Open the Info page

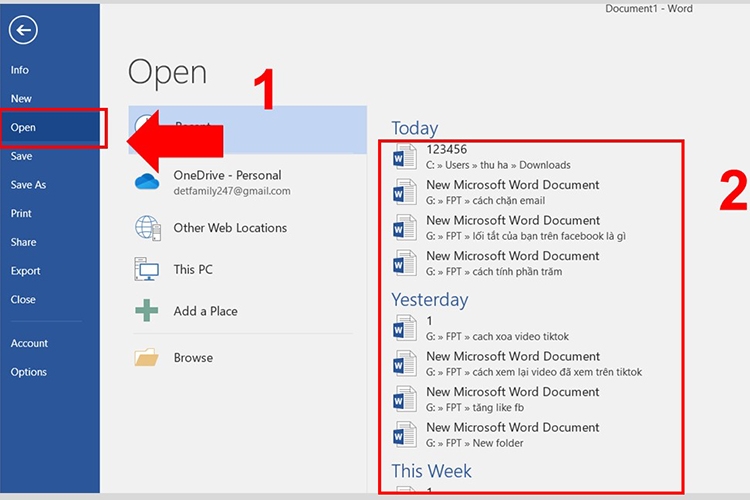tap(20, 70)
